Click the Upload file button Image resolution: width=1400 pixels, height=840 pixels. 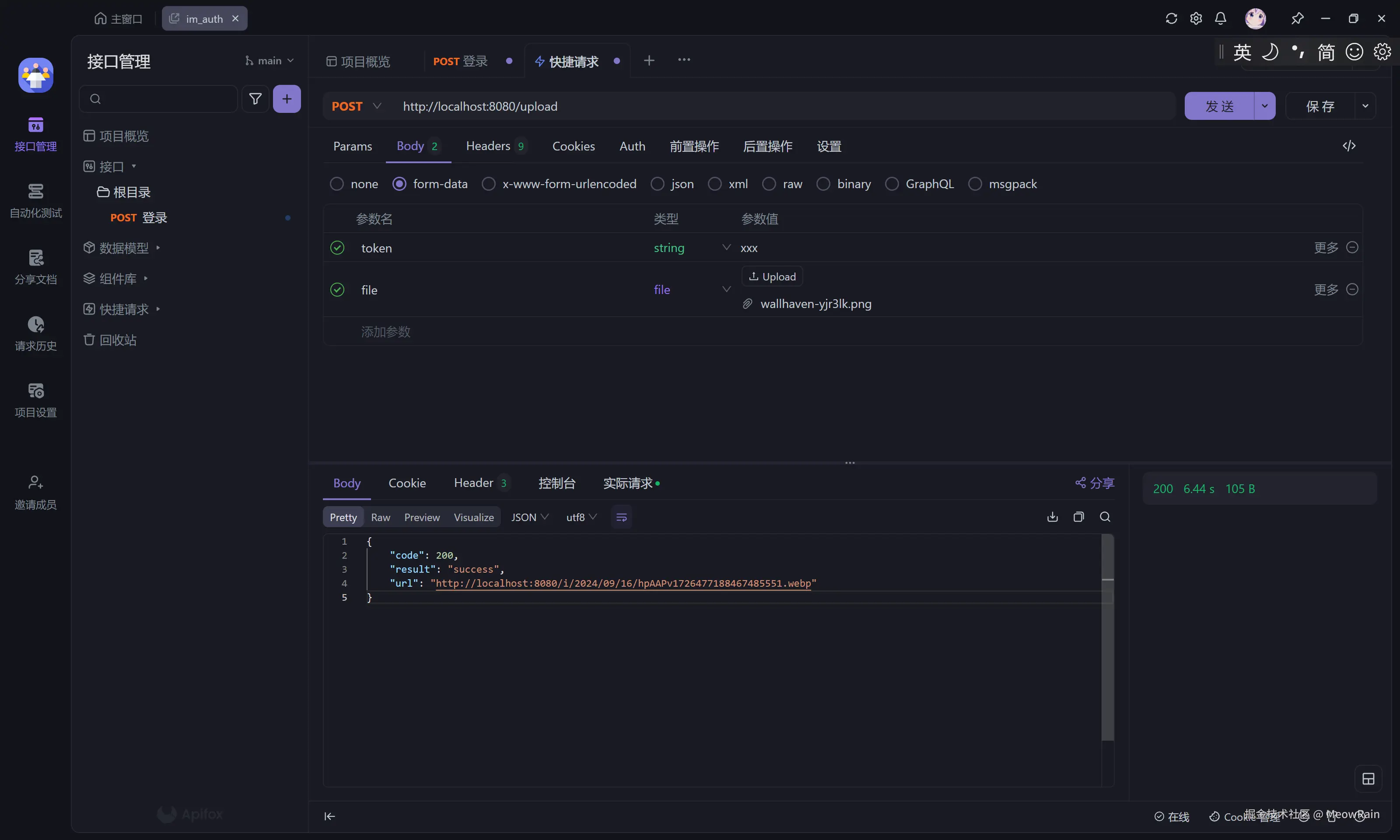coord(772,277)
